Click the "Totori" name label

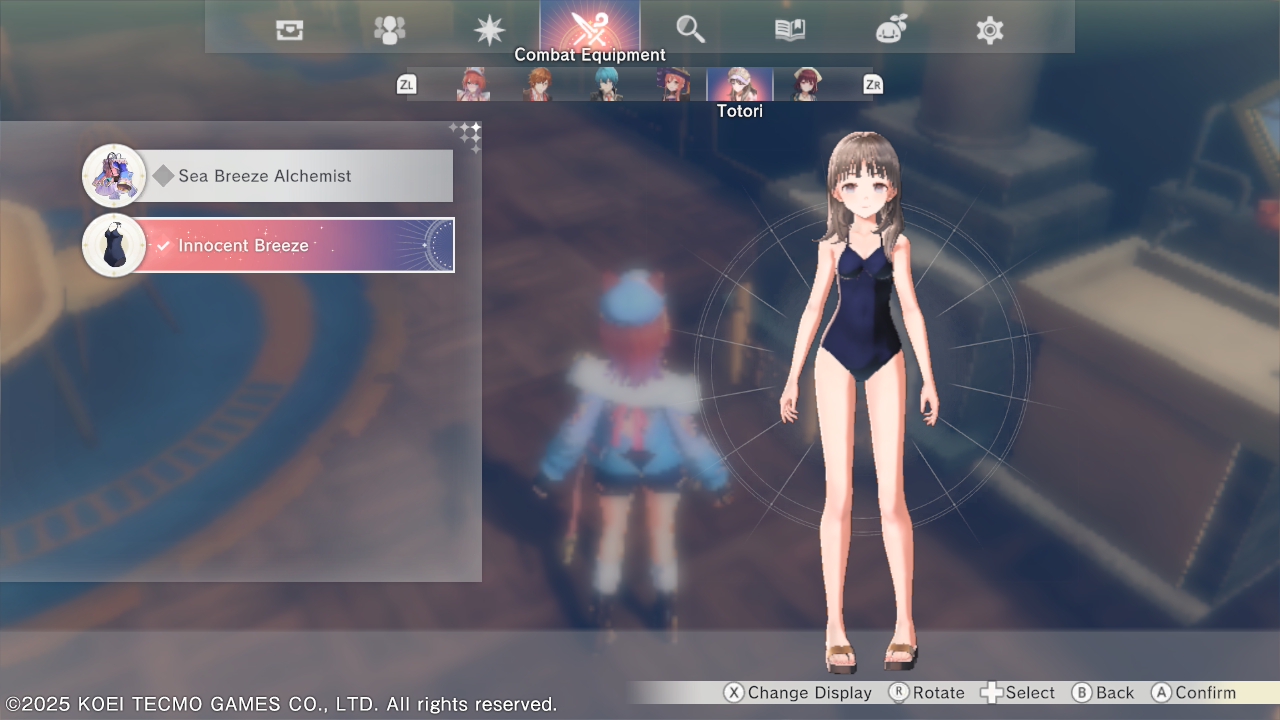tap(740, 111)
